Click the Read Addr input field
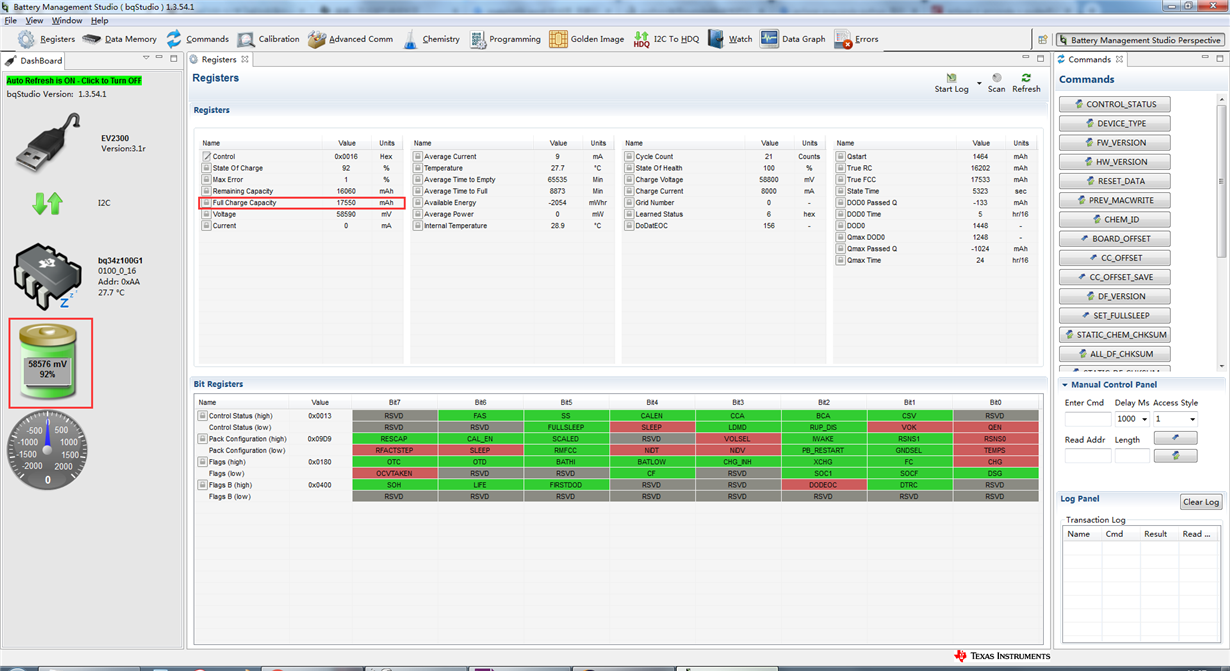This screenshot has height=671, width=1230. pyautogui.click(x=1088, y=455)
